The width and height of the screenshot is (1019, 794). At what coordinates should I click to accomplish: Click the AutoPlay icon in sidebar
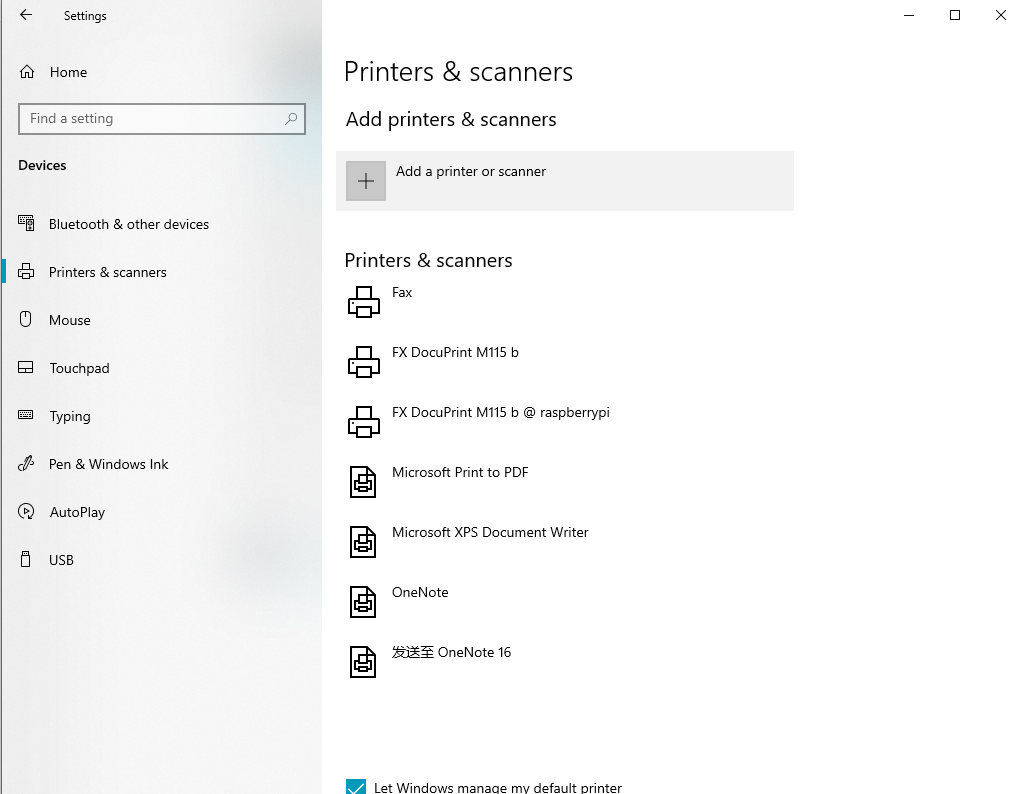[26, 511]
